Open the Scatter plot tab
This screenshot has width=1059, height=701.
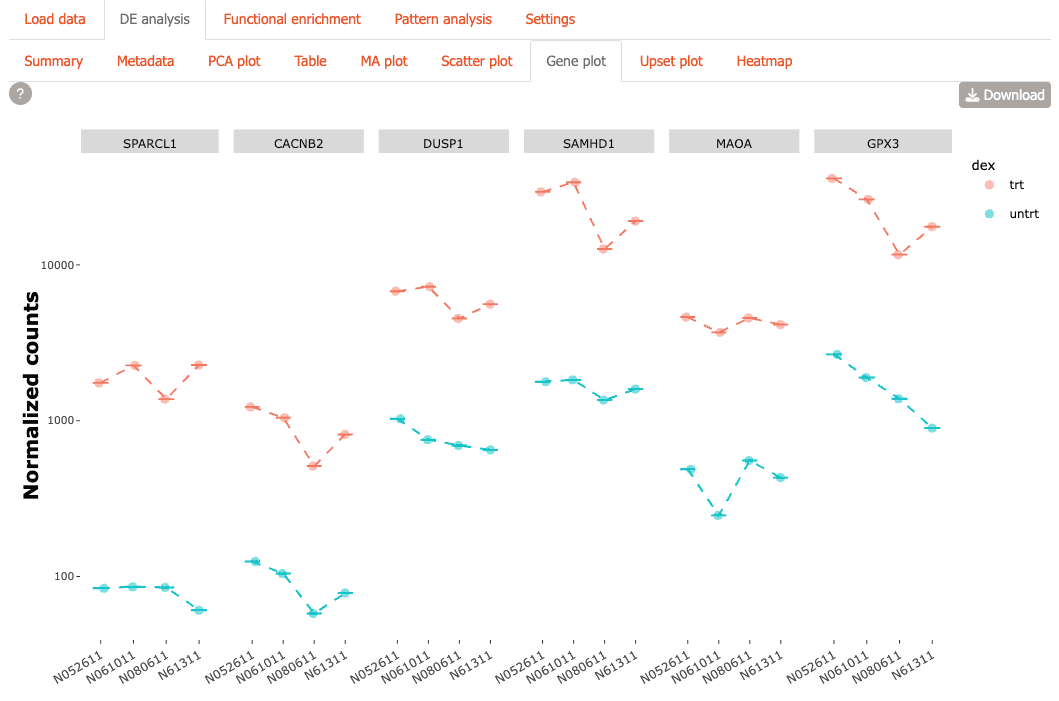point(477,61)
